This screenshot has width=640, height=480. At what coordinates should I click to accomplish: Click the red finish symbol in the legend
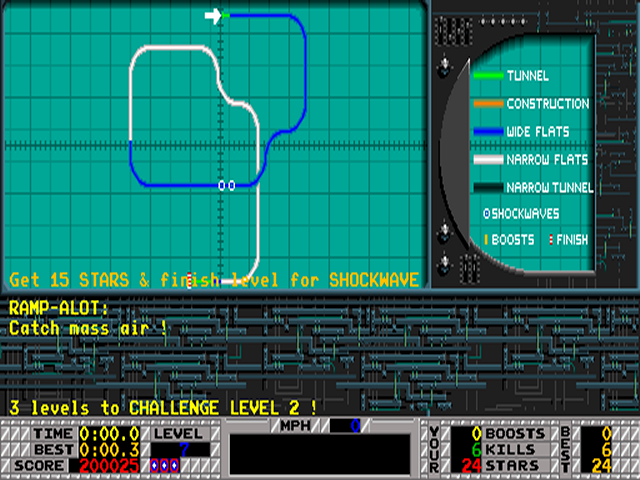(x=551, y=240)
